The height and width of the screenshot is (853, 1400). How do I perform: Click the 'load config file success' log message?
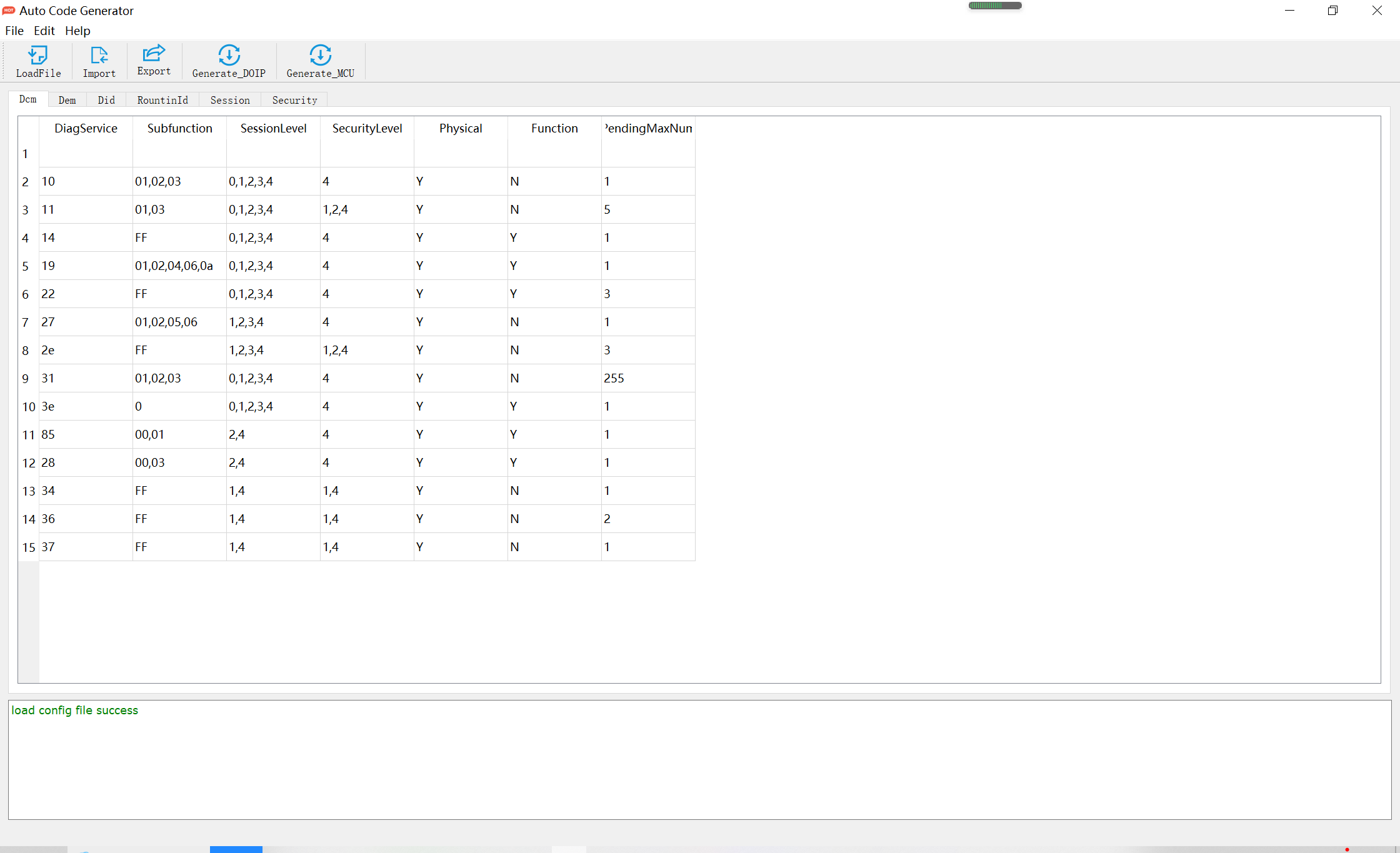click(75, 711)
